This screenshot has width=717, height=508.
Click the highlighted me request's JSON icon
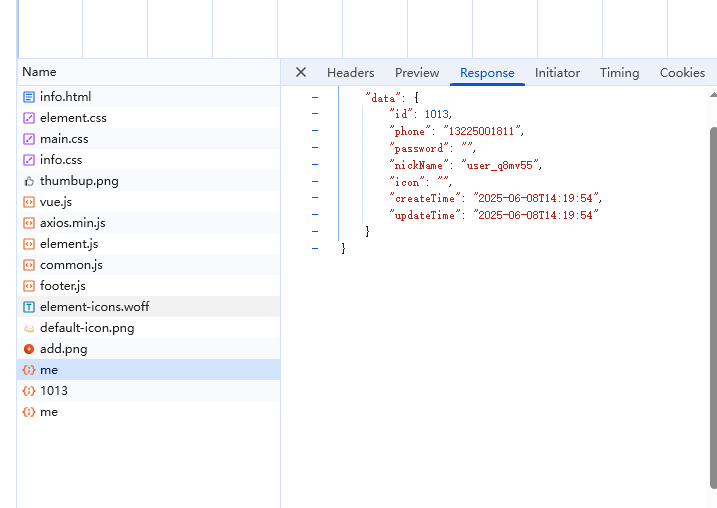coord(29,370)
